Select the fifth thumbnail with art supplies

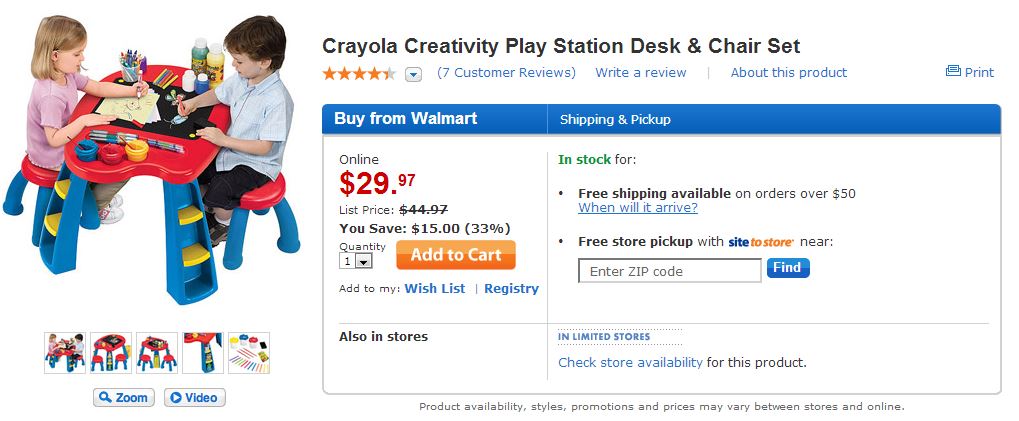click(249, 353)
